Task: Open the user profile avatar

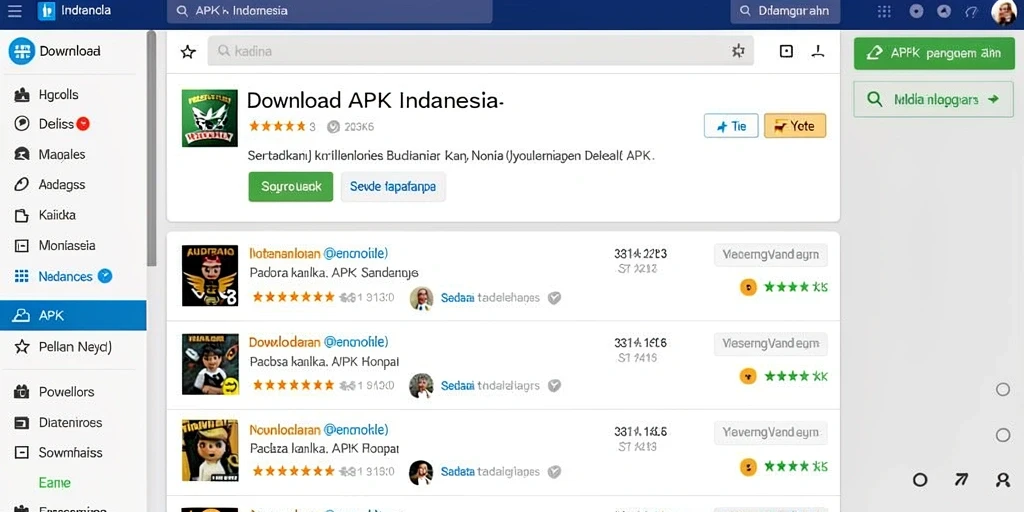Action: pyautogui.click(x=1004, y=12)
